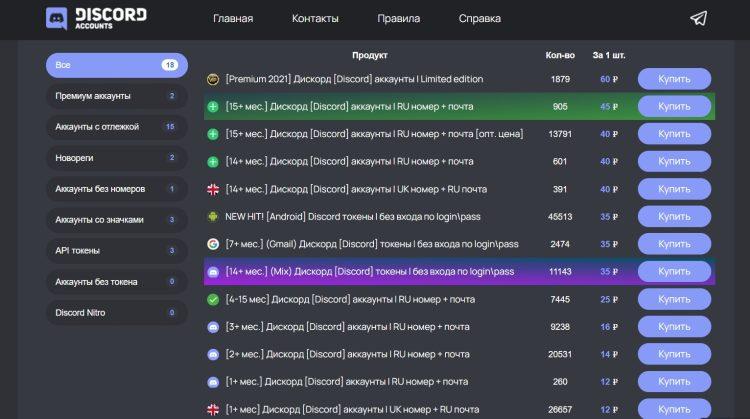
Task: Click the gold Premium 2021 product icon
Action: pyautogui.click(x=212, y=79)
